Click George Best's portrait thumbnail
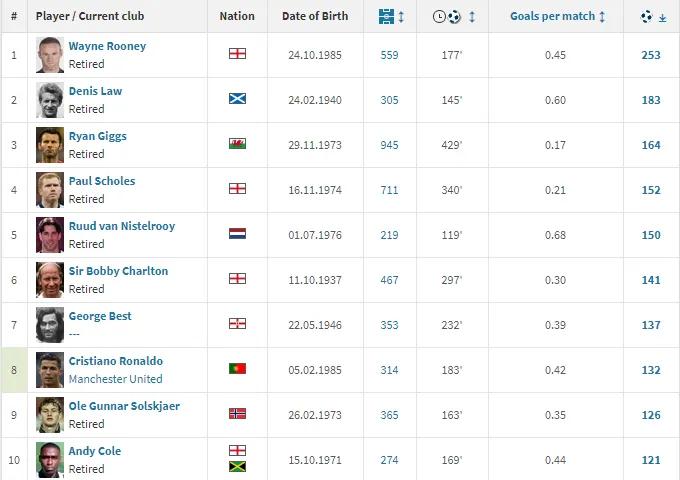Viewport: 680px width, 480px height. click(x=50, y=324)
